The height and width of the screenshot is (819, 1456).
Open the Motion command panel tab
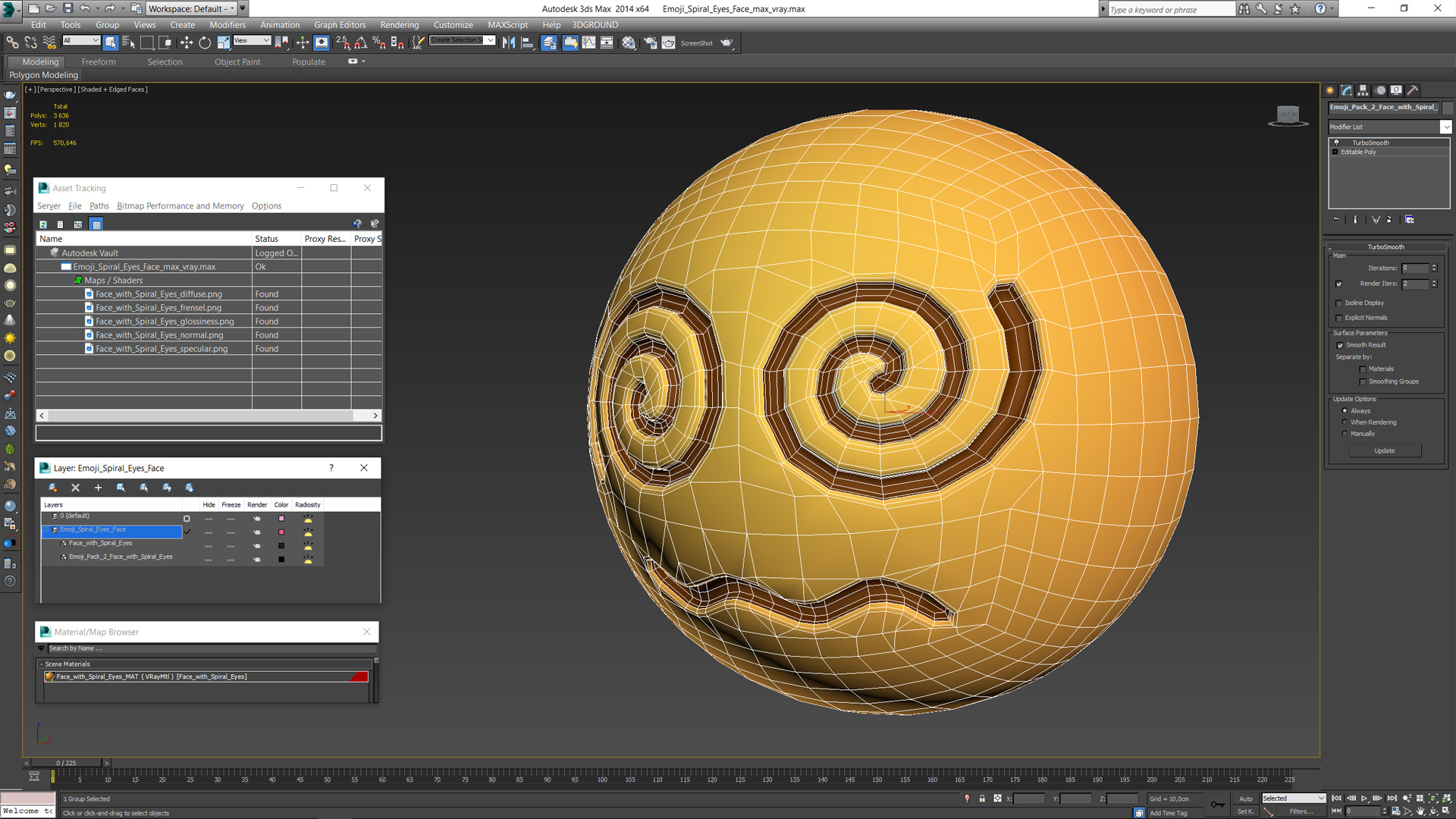coord(1380,90)
